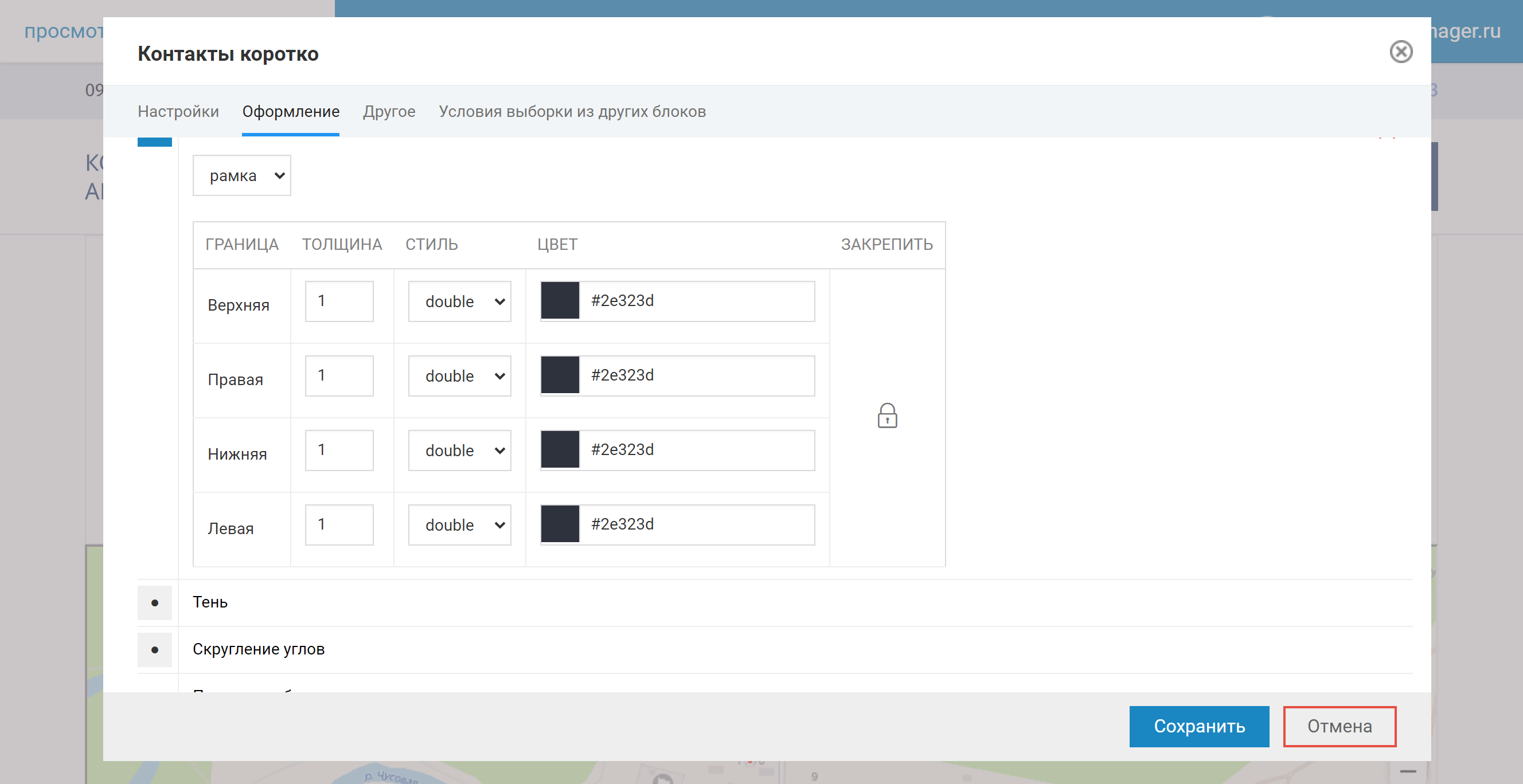Click the Нижняя color hex input field

697,450
